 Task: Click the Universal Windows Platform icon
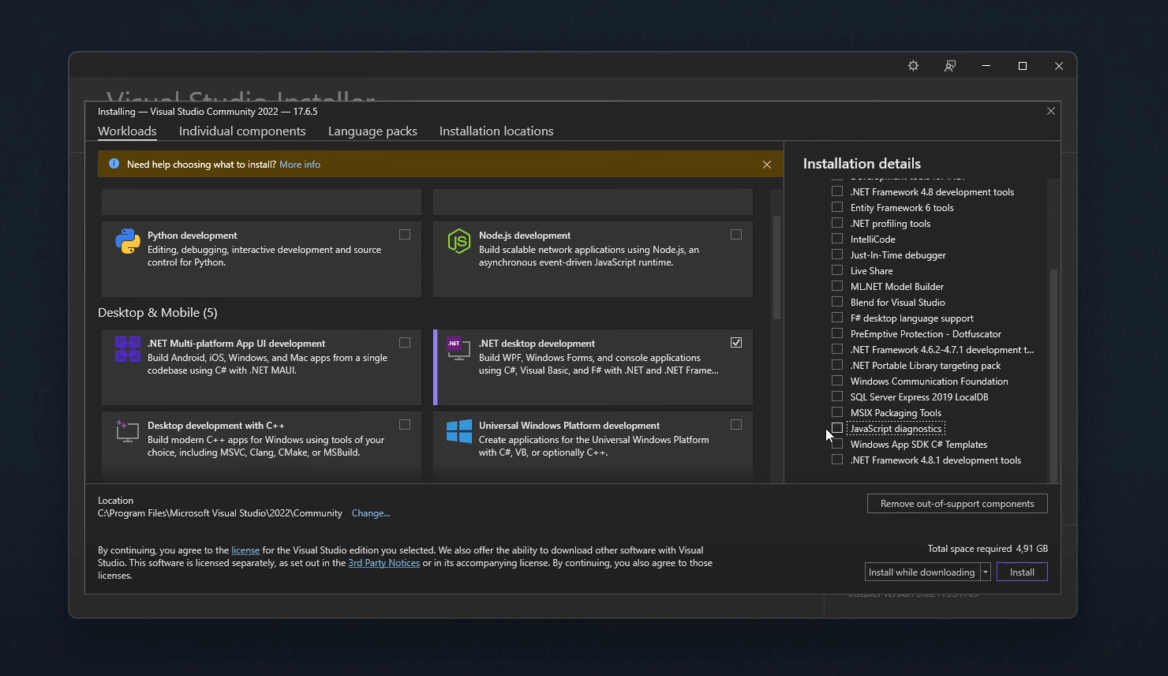(459, 431)
